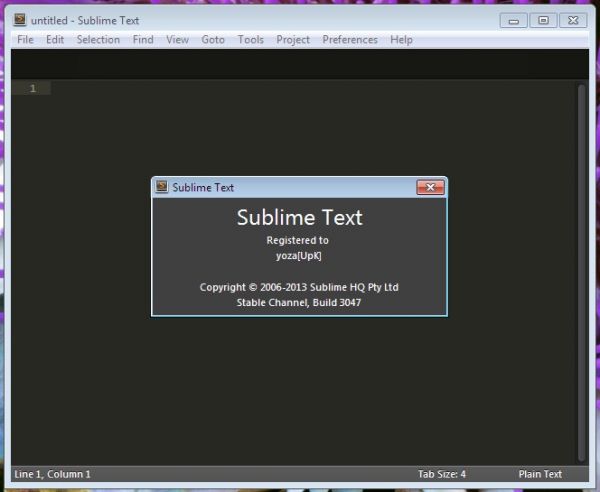Click the Sublime Text icon in about dialog title
The width and height of the screenshot is (600, 492).
pos(162,187)
